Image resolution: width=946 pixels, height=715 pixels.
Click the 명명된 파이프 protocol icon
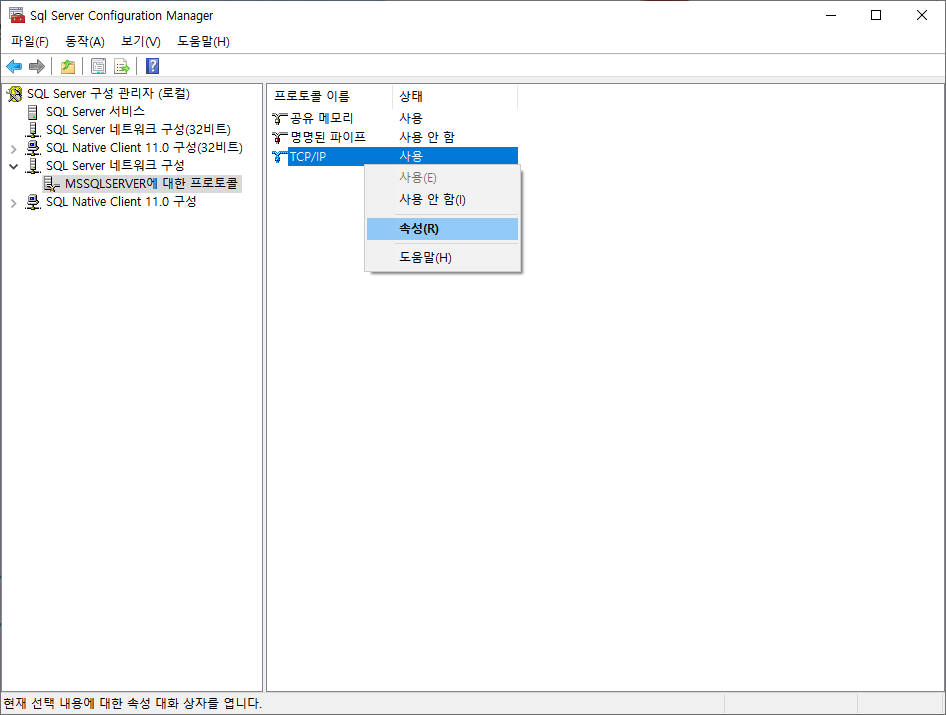[x=279, y=138]
